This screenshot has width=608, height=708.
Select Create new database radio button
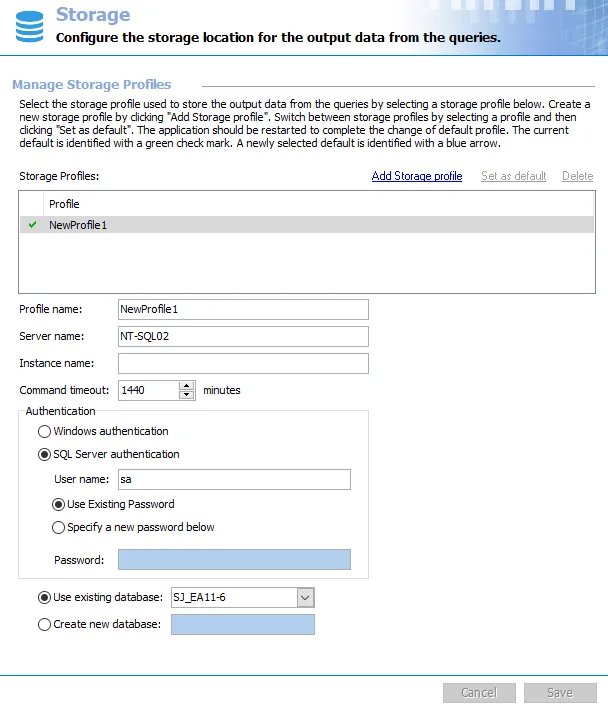point(44,624)
